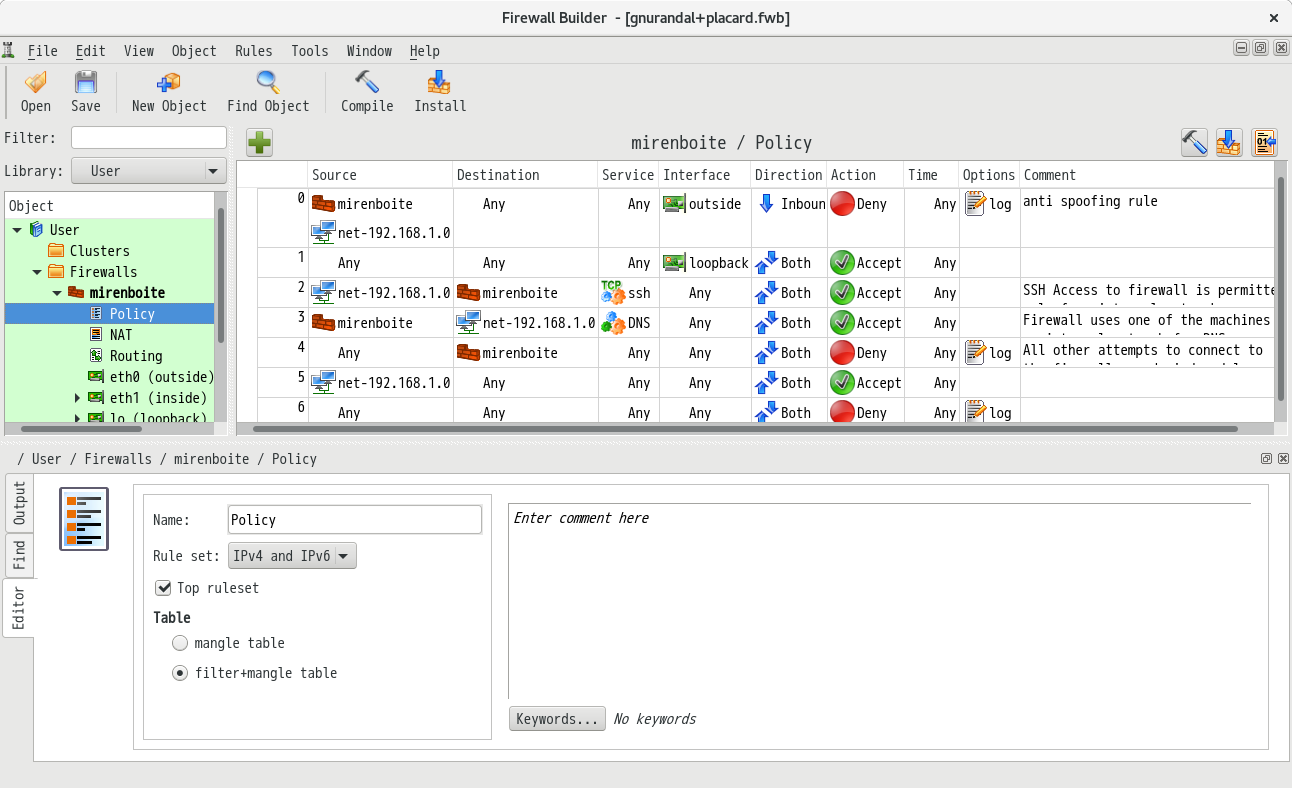
Task: Click the ssh TCP service icon
Action: 612,292
